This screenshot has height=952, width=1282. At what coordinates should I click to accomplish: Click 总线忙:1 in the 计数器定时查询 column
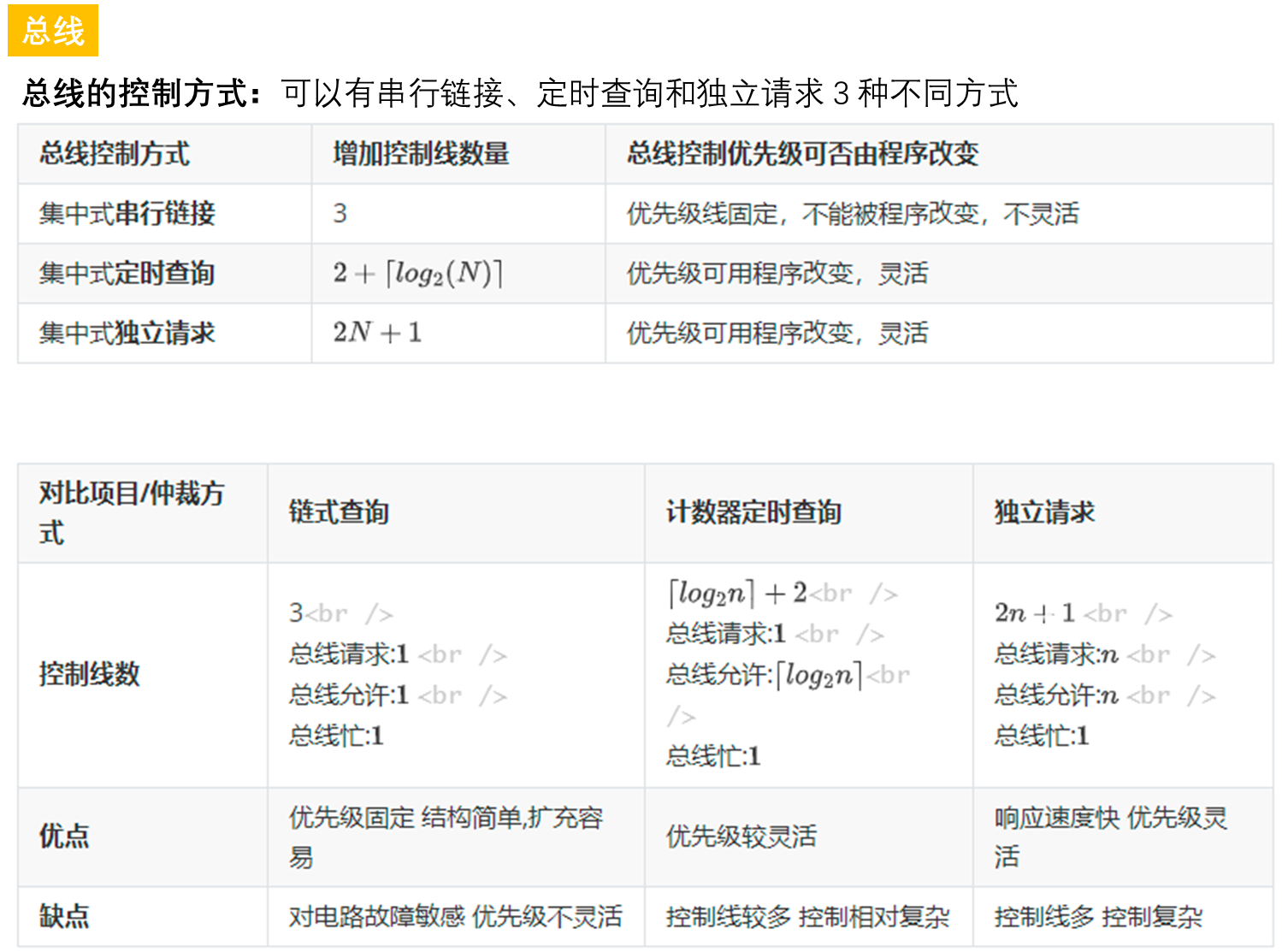713,756
